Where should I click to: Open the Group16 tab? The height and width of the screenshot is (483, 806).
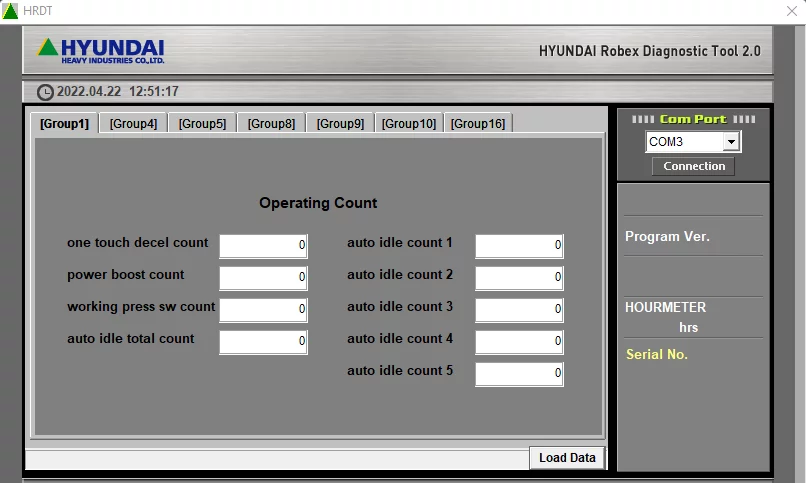point(477,124)
